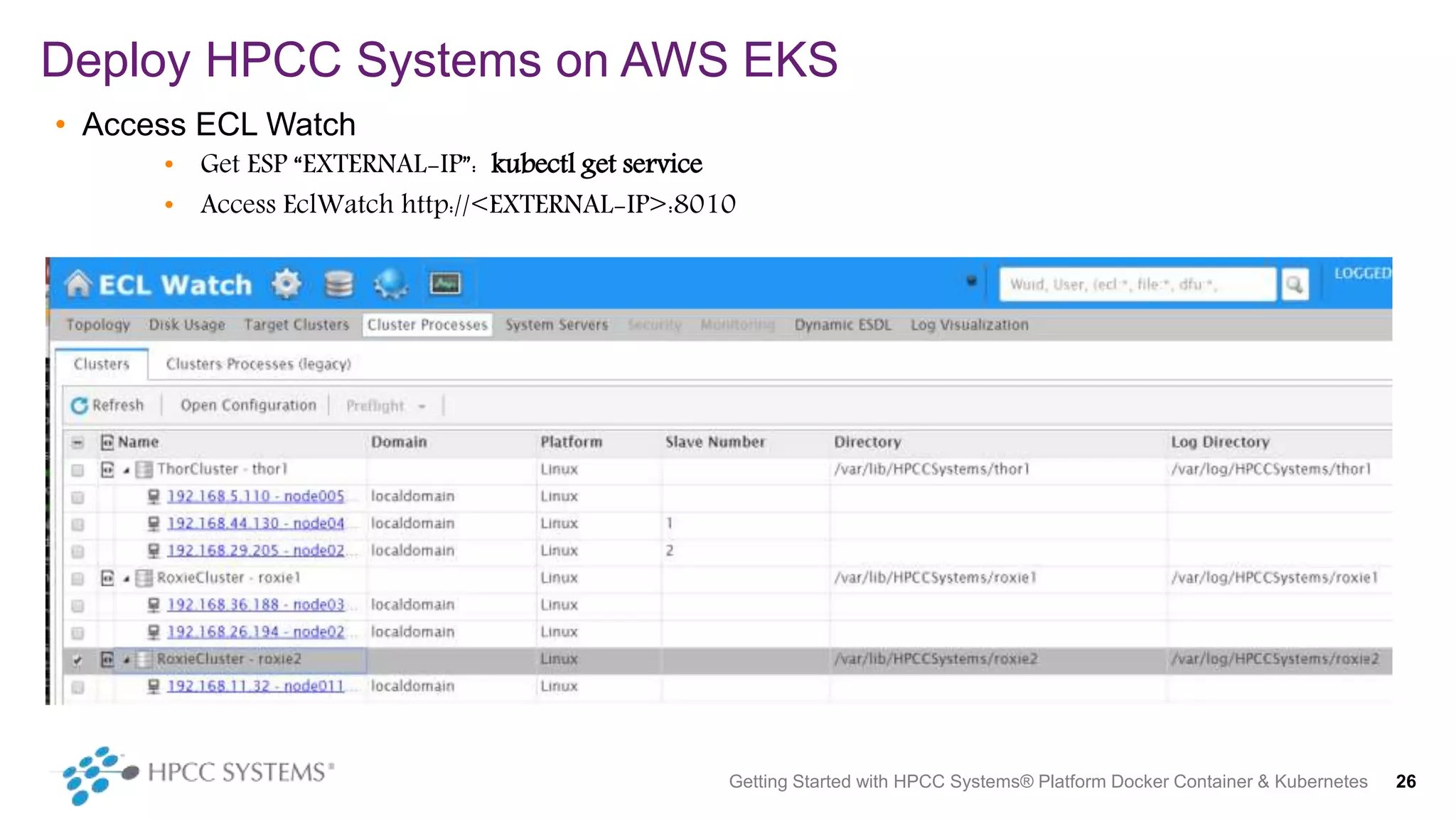1456x819 pixels.
Task: Select the Clusters sub-tab
Action: 102,364
